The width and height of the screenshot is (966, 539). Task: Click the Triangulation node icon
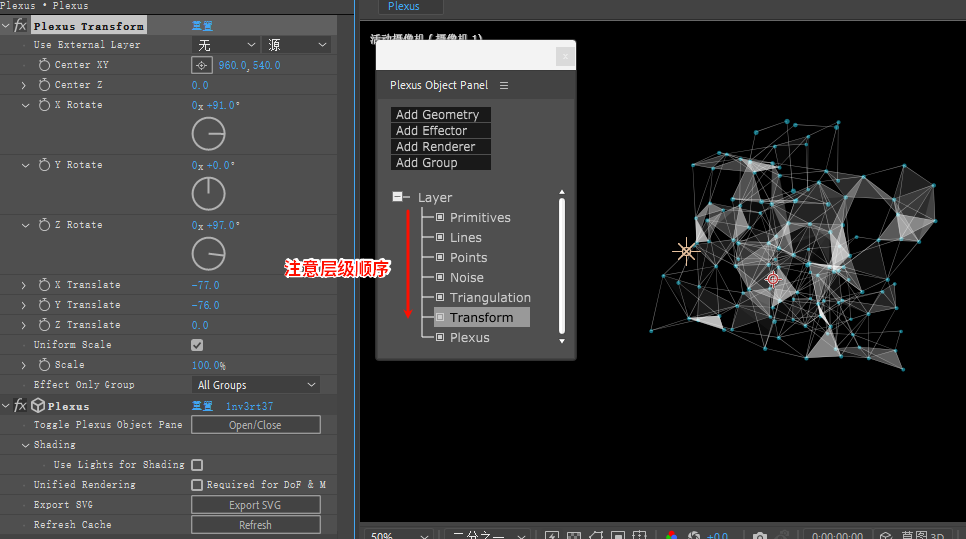[440, 297]
